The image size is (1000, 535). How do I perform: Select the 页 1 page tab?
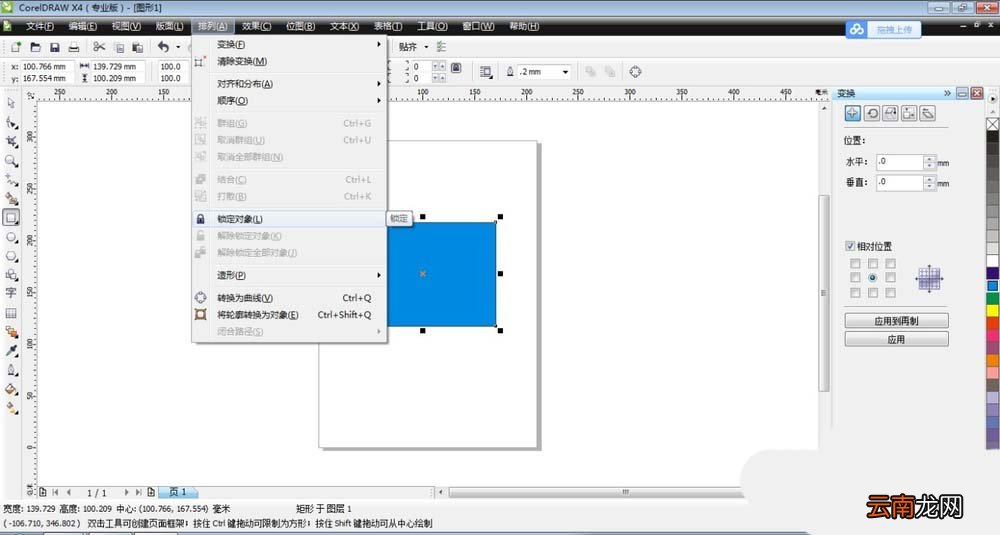pos(178,492)
